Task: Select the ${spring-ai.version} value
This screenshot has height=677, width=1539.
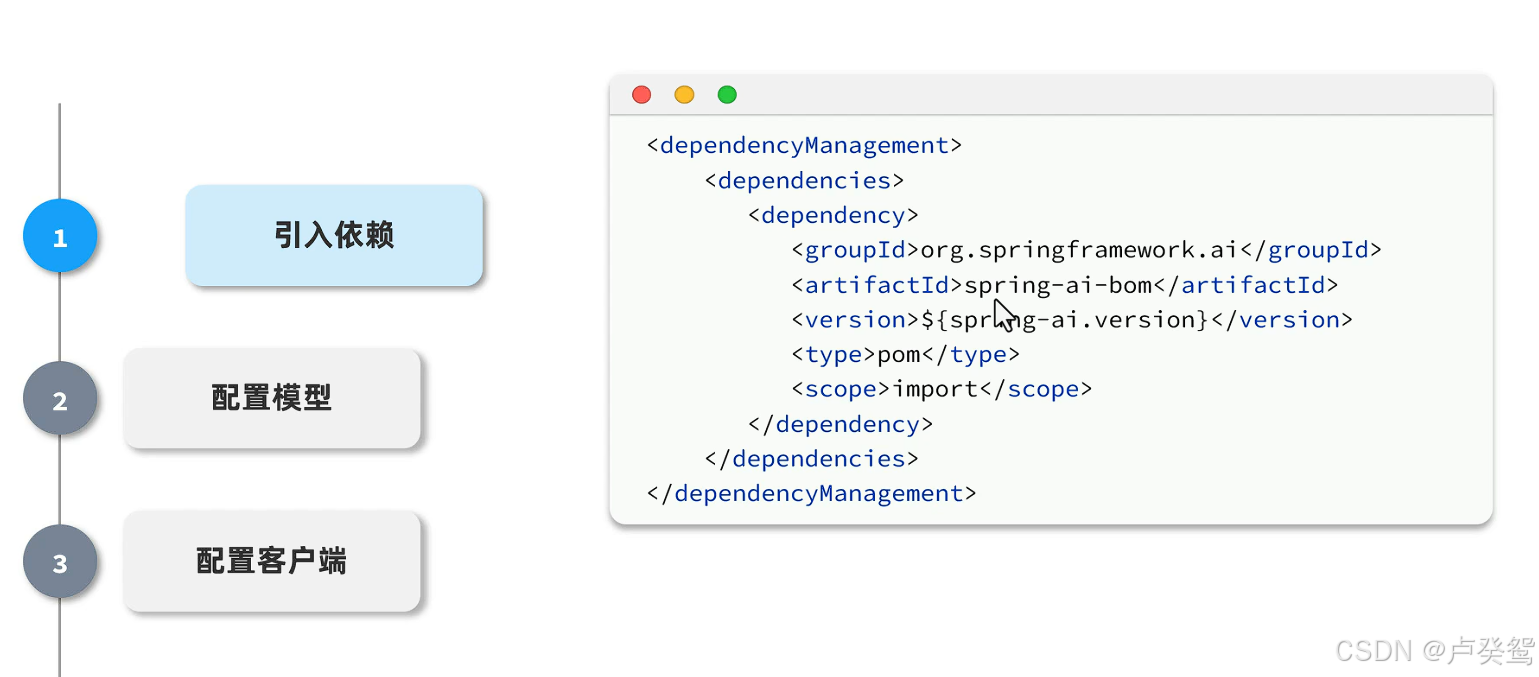Action: 1064,320
